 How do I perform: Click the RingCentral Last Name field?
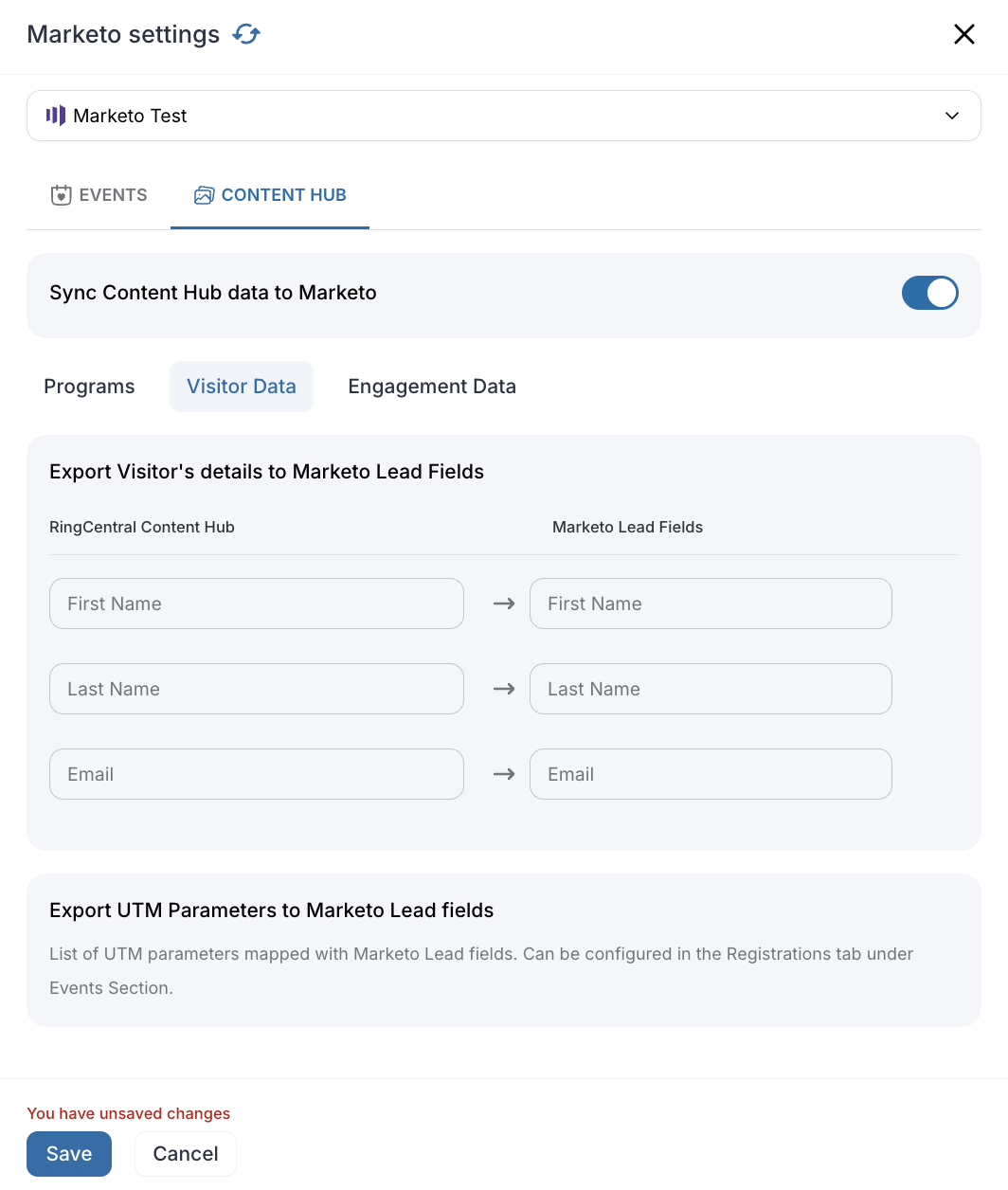[257, 689]
